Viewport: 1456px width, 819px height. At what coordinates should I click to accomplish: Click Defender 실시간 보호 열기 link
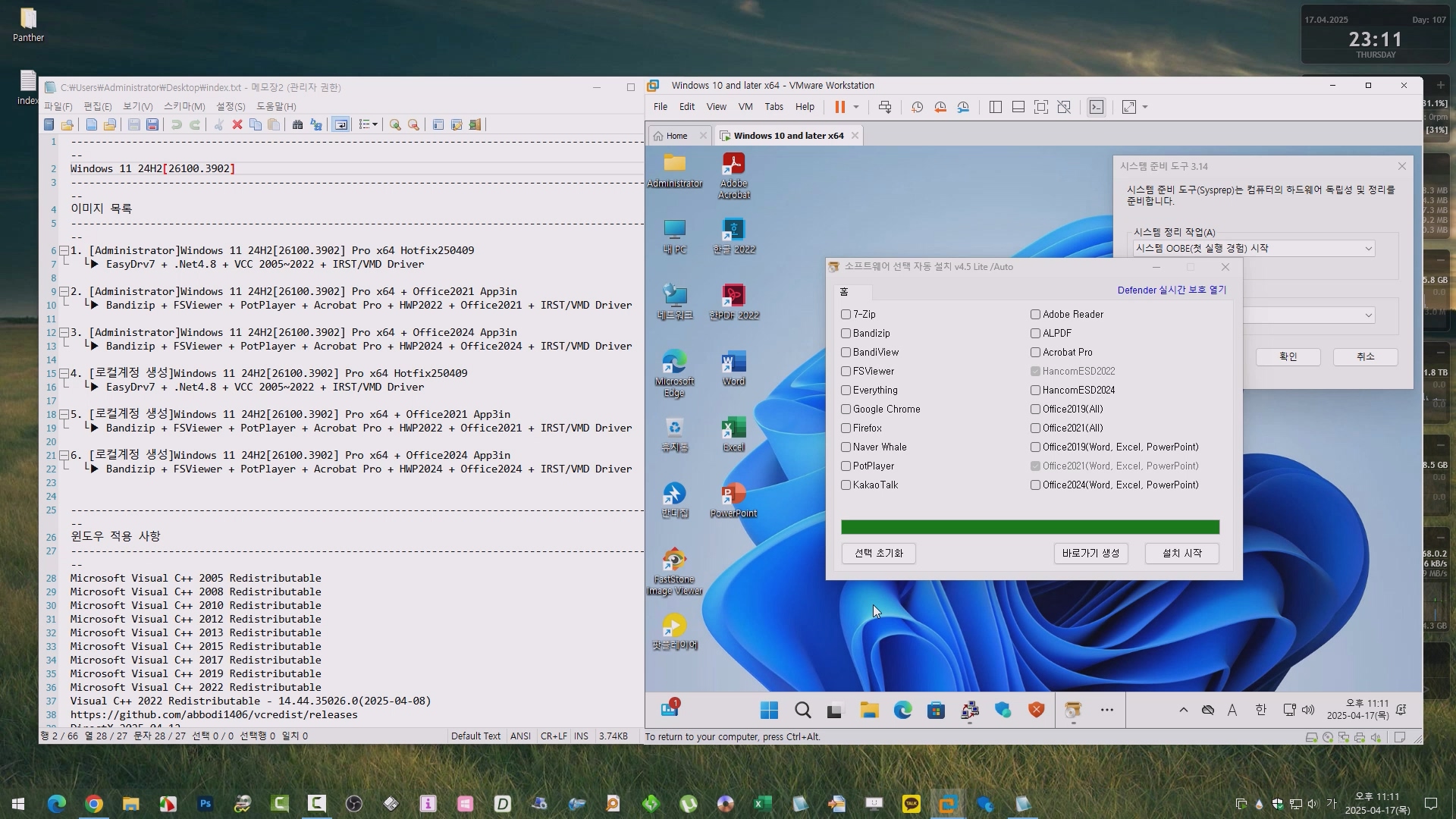[1171, 290]
